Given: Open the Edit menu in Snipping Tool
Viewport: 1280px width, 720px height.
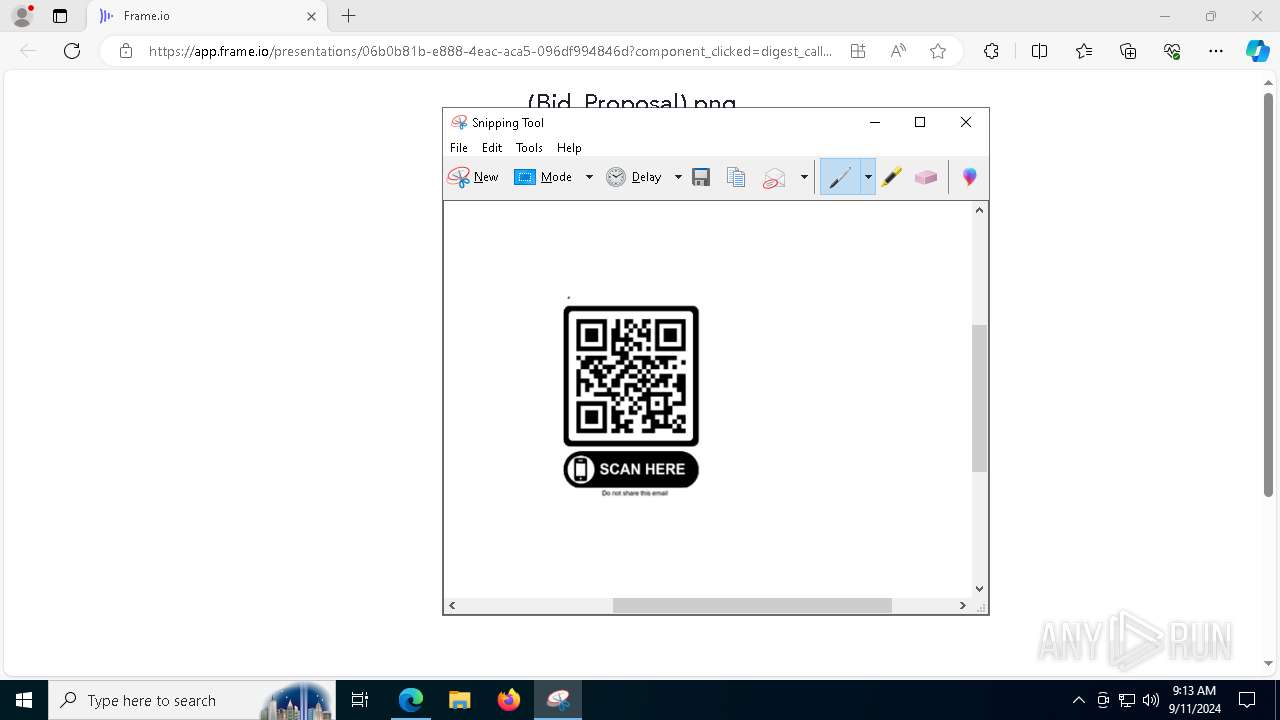Looking at the screenshot, I should [492, 147].
